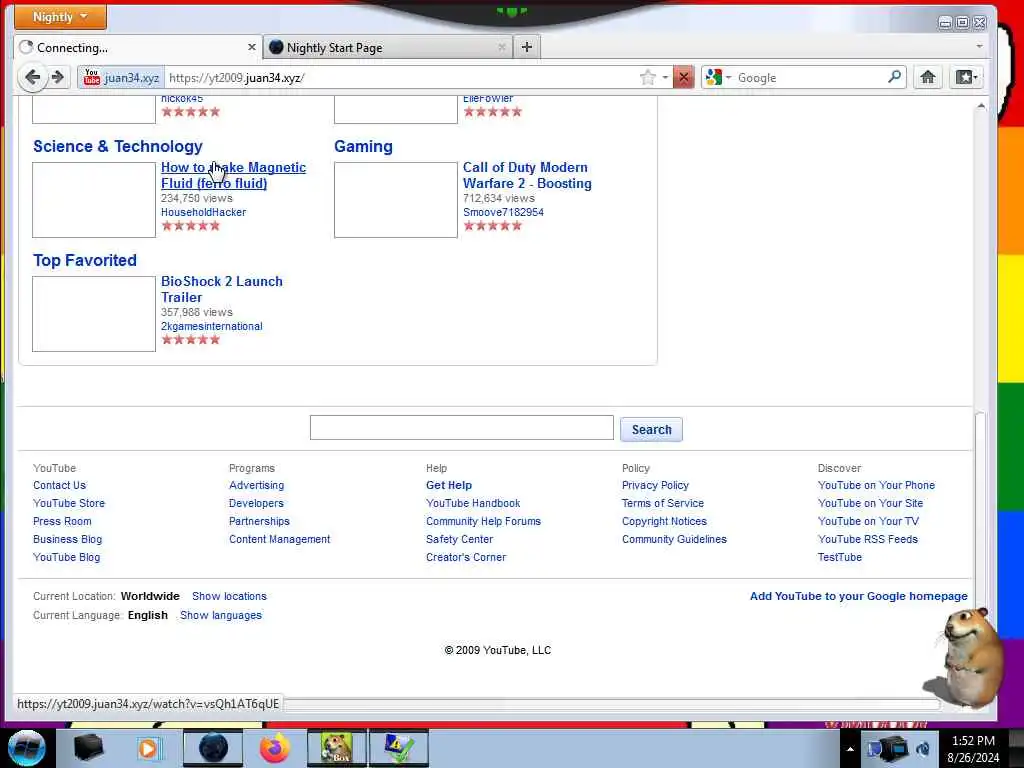Open the Creator's Corner link
Viewport: 1024px width, 768px height.
coord(466,557)
